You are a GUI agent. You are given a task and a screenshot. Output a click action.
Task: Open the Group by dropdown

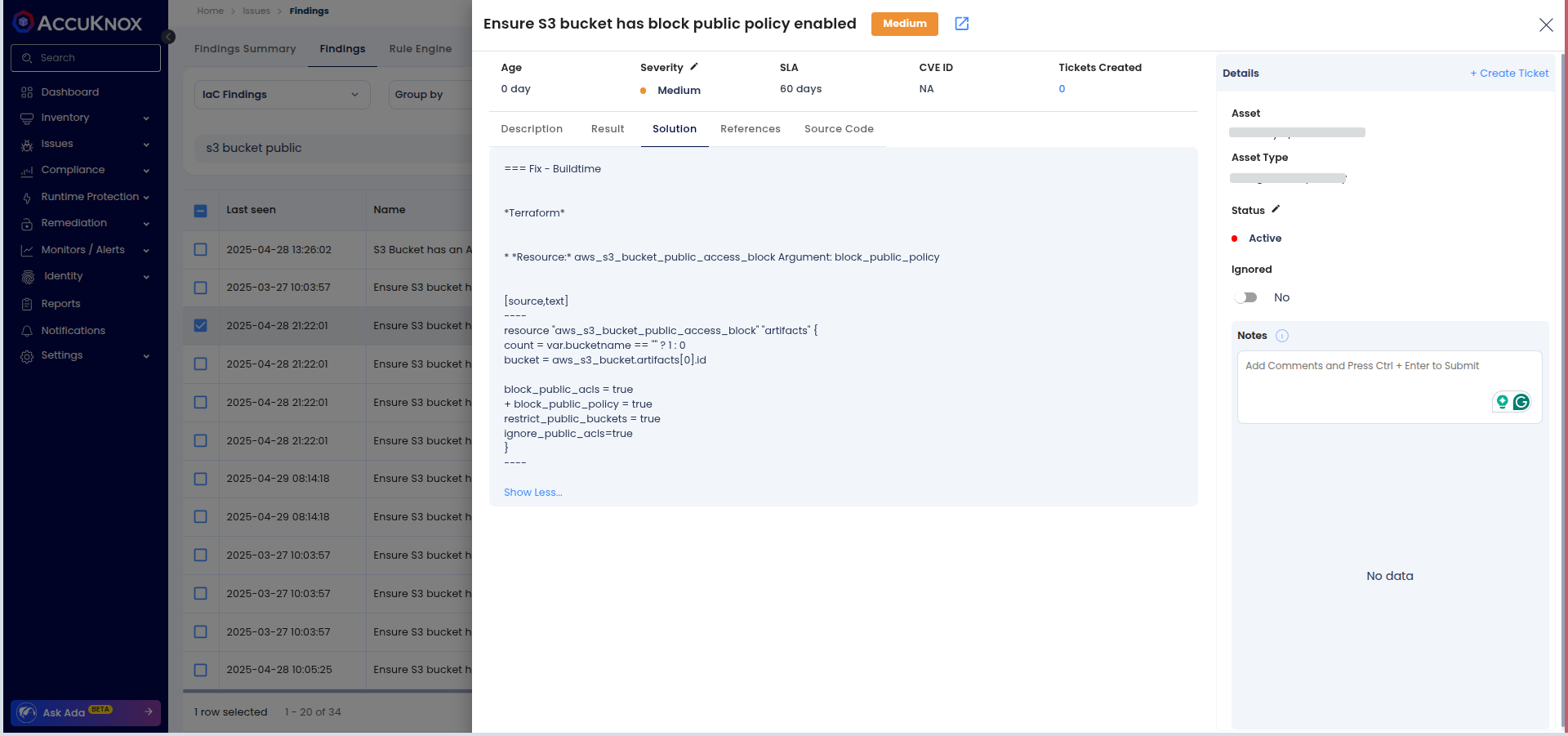[430, 95]
